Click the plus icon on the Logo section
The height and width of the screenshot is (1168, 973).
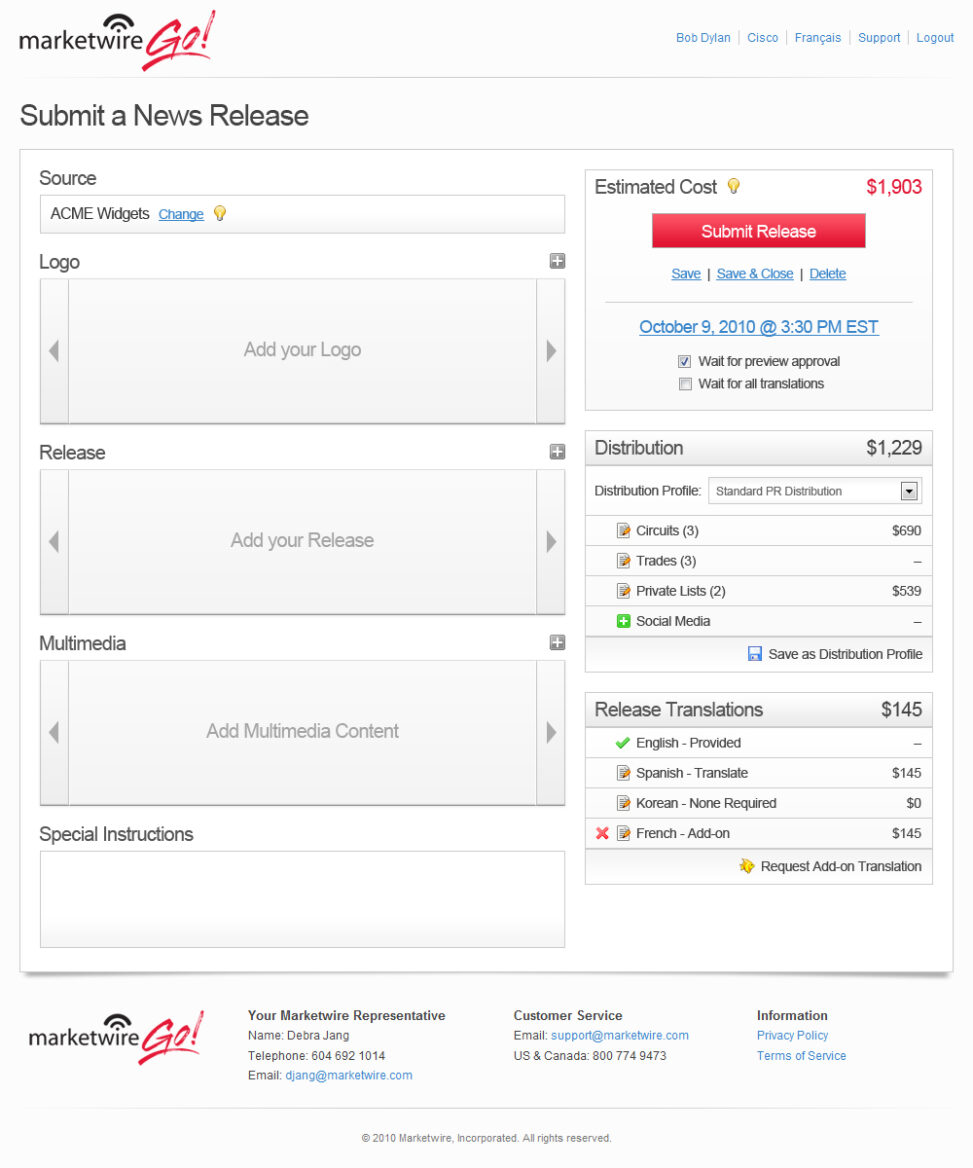(x=557, y=261)
